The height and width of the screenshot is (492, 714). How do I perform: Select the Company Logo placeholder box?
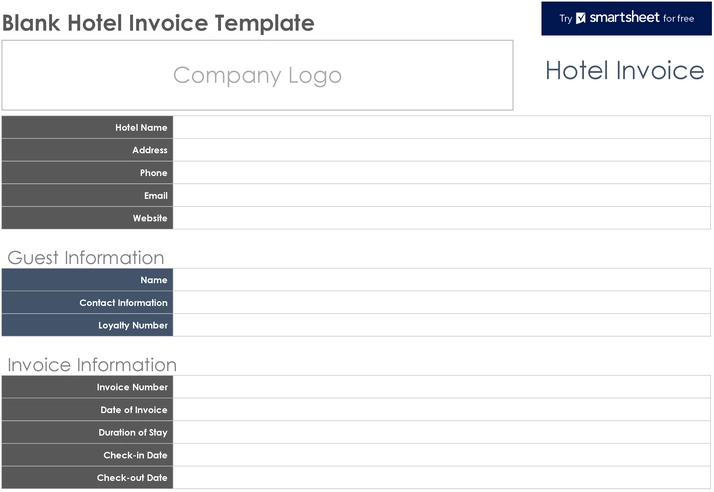(257, 75)
